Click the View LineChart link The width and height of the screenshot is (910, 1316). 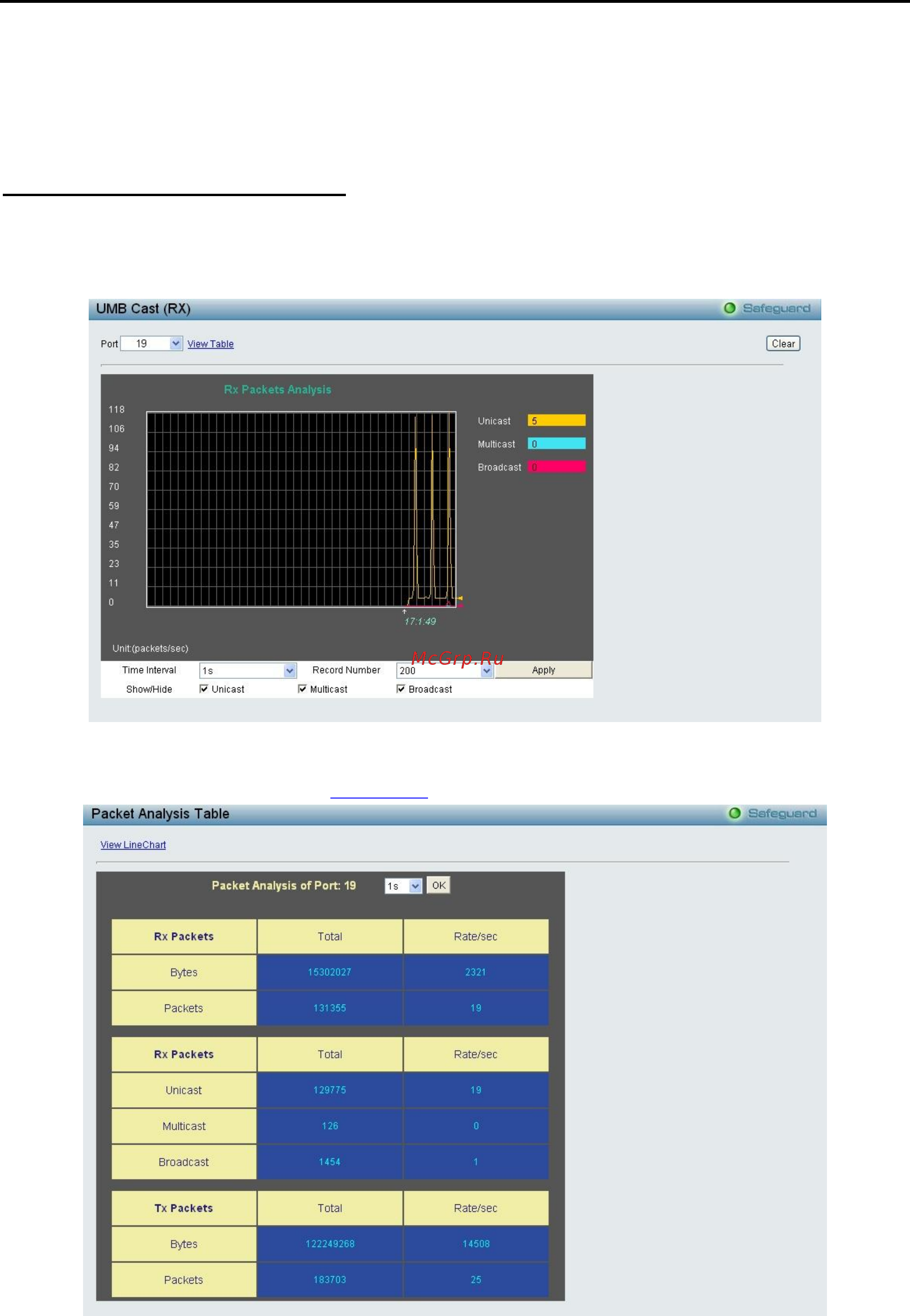133,844
